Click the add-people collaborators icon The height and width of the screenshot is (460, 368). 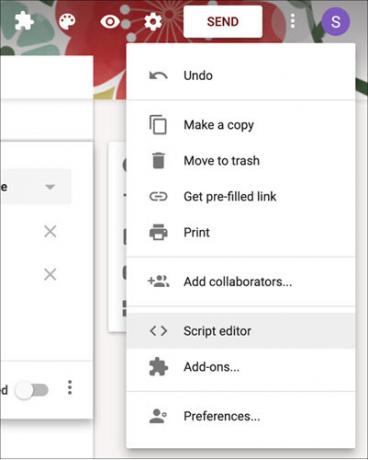click(x=158, y=281)
